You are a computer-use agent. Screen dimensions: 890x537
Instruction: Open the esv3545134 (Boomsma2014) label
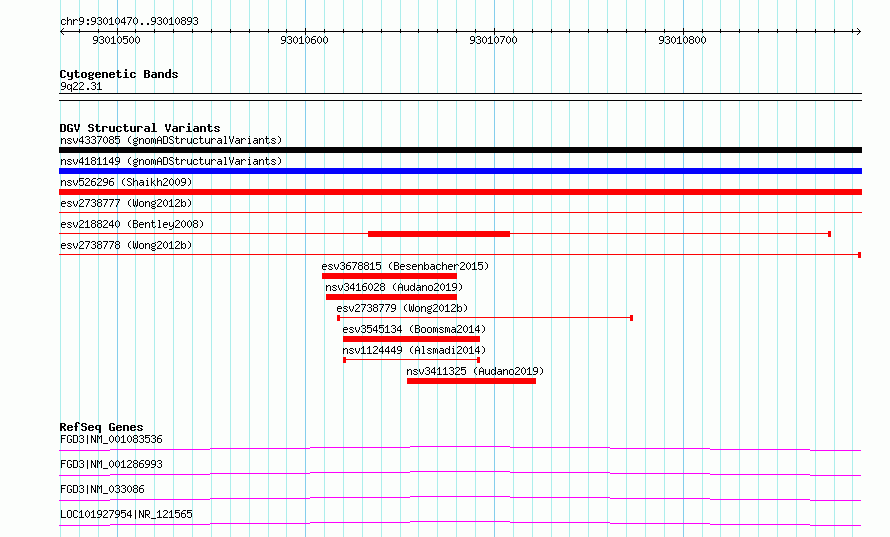[414, 329]
